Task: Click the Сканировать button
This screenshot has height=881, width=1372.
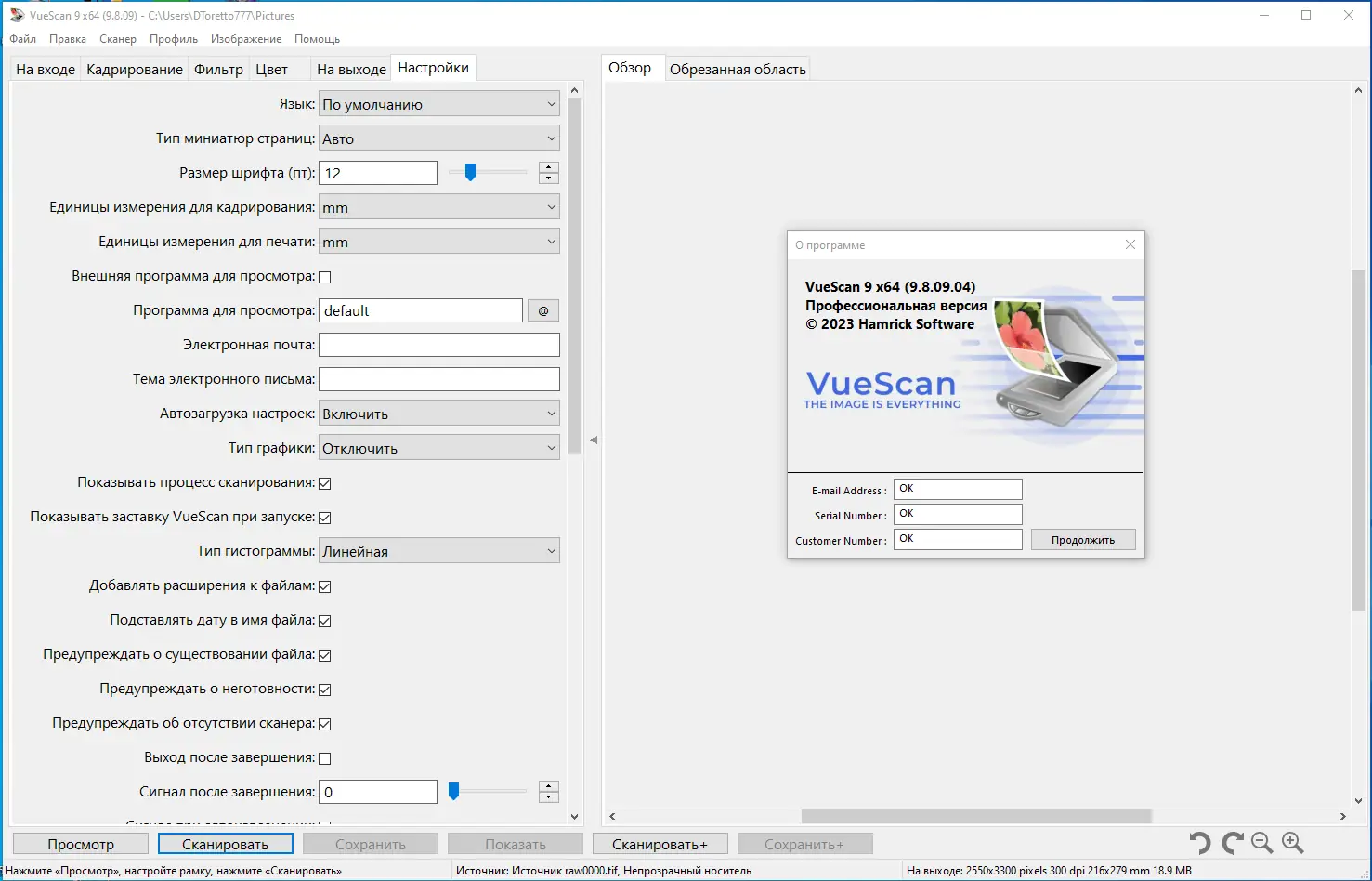Action: point(226,844)
